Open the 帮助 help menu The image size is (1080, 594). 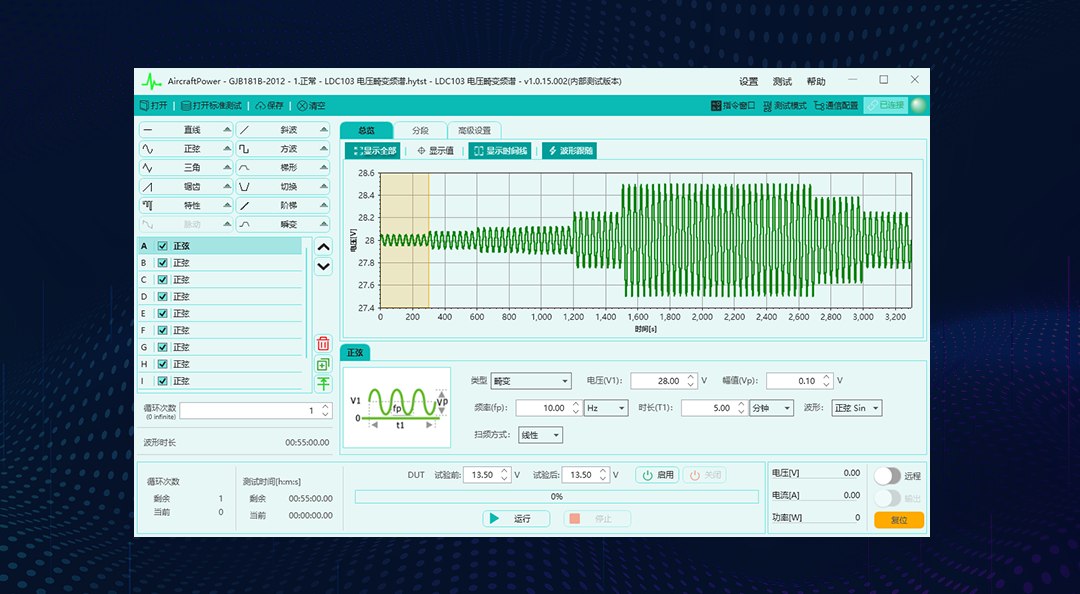tap(816, 81)
